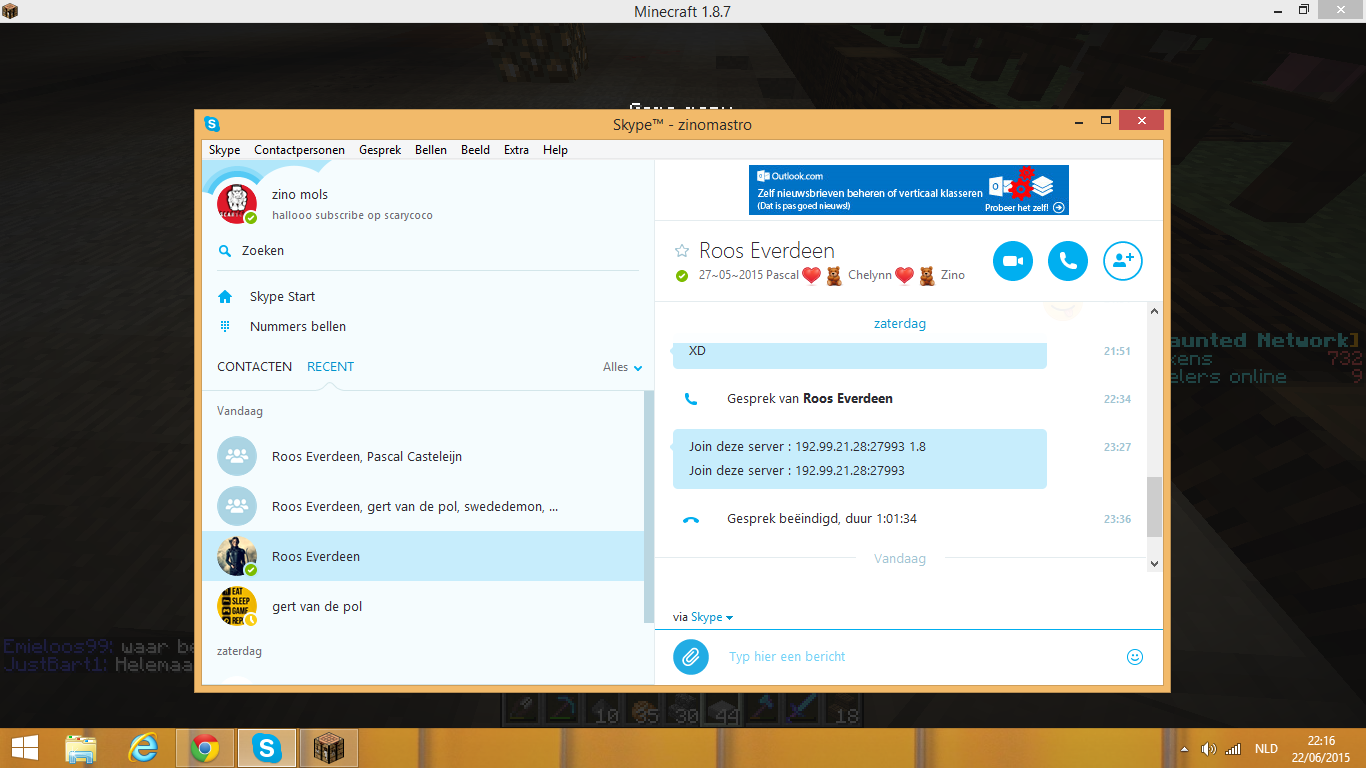Open Windows Start button

24,748
